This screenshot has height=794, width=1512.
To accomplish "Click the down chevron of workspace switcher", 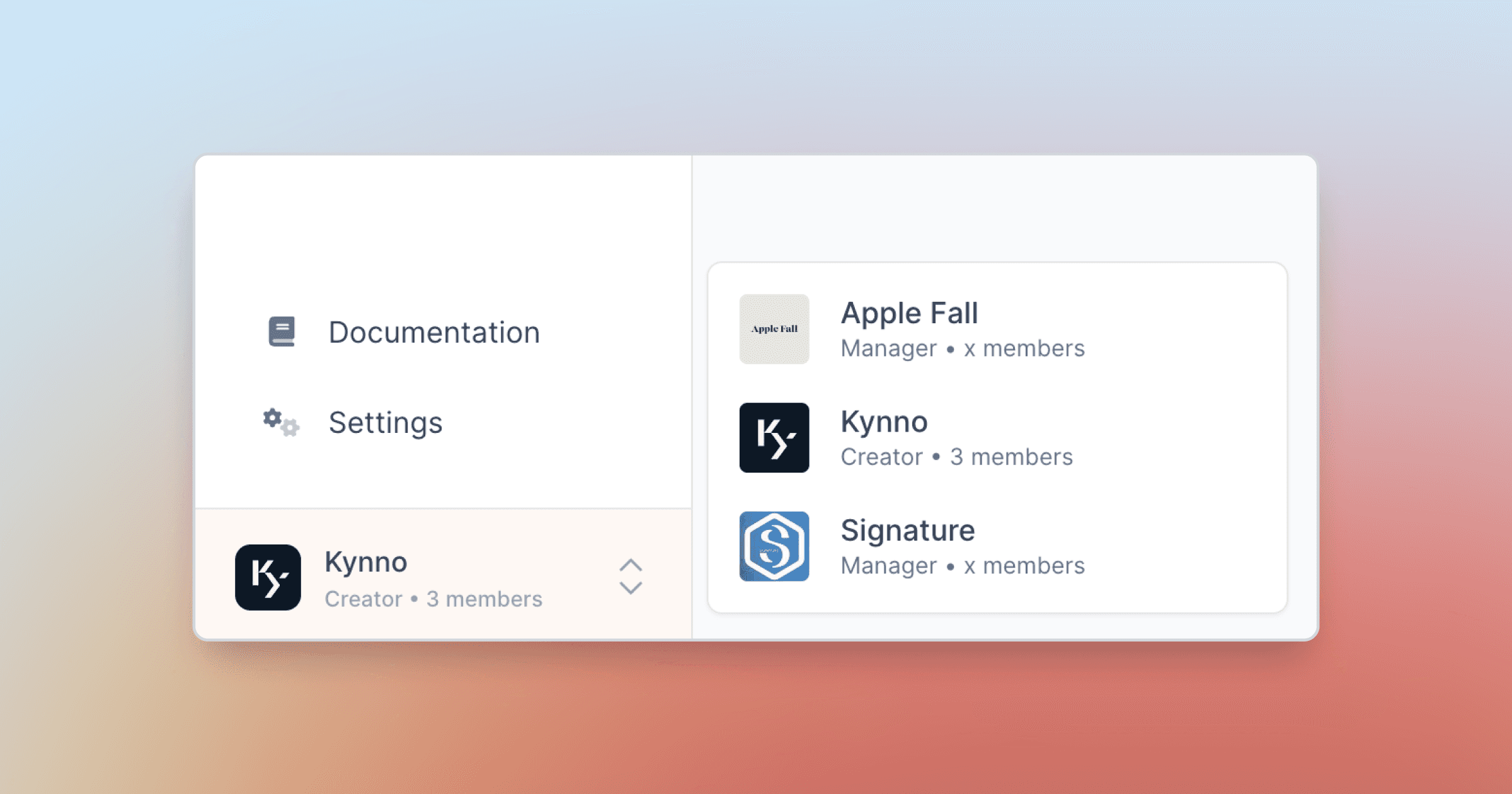I will tap(631, 589).
